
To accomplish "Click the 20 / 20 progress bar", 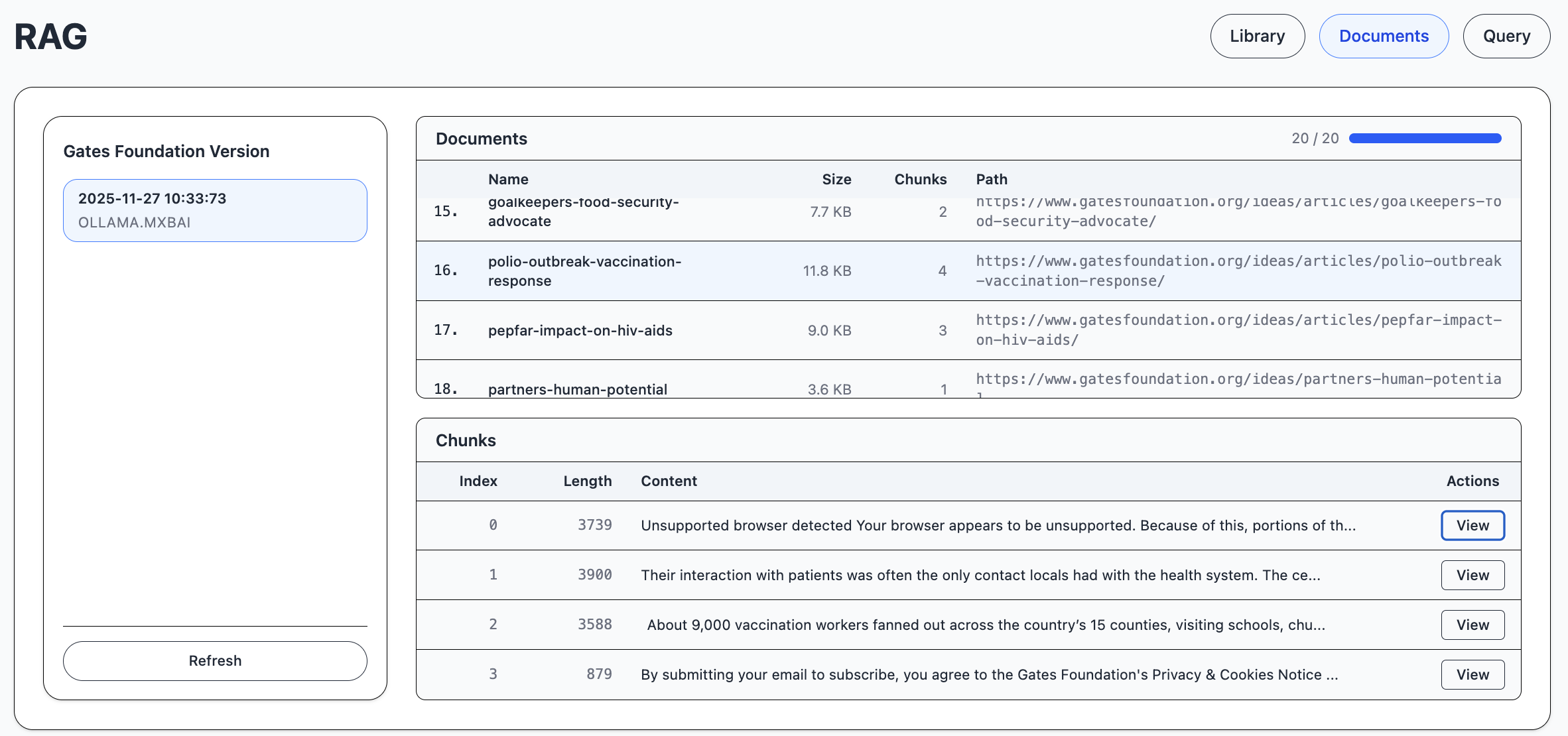I will tap(1425, 139).
